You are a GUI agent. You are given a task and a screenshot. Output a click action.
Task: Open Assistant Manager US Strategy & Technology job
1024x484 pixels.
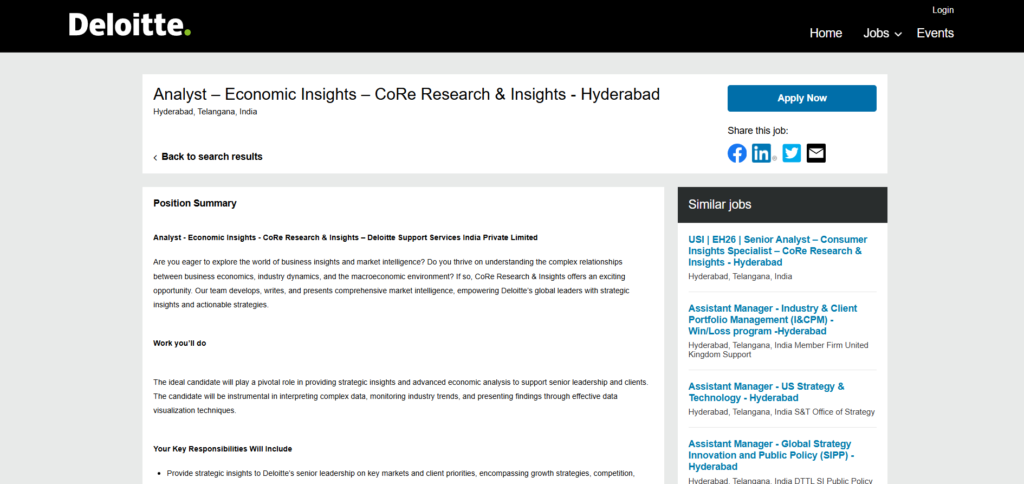tap(766, 391)
